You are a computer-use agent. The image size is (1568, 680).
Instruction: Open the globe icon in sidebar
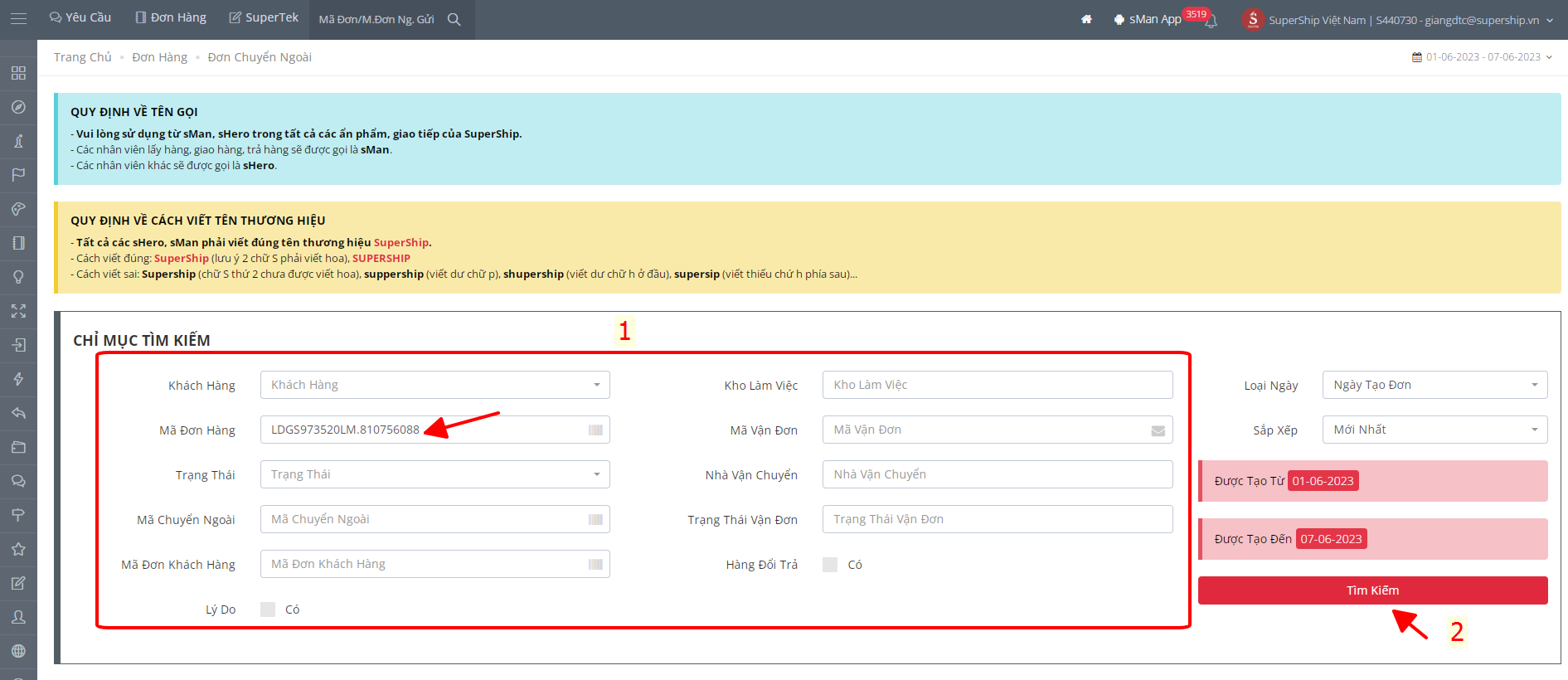[x=18, y=651]
